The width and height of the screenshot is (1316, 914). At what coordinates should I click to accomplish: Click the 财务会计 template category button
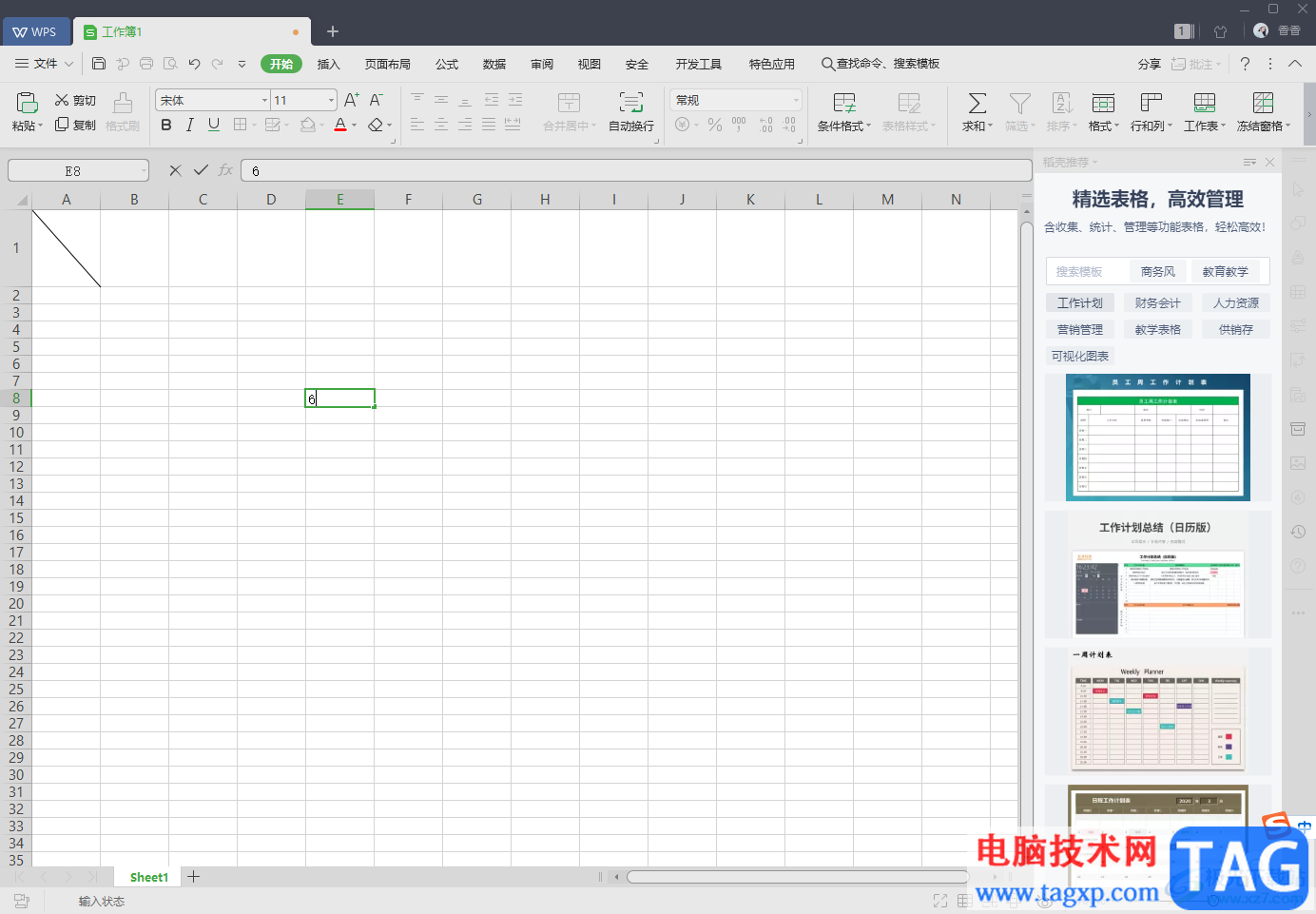coord(1158,302)
